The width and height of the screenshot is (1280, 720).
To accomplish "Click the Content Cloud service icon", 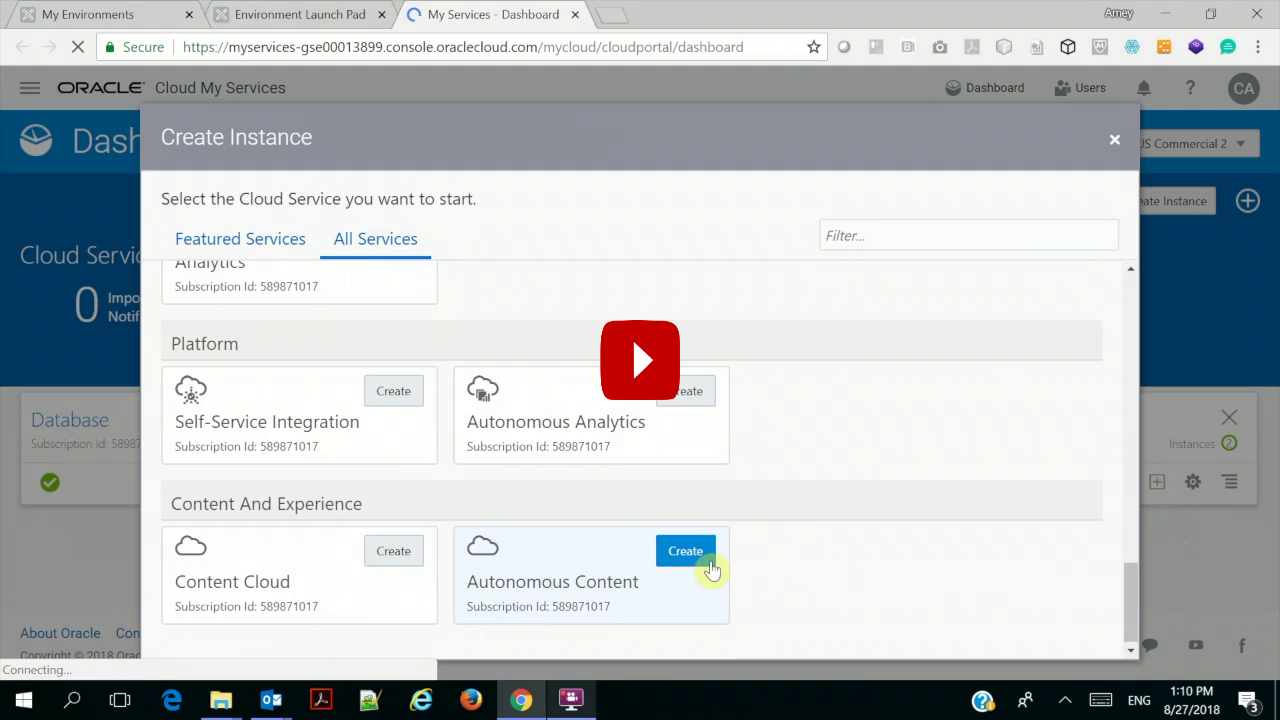I will [x=190, y=546].
